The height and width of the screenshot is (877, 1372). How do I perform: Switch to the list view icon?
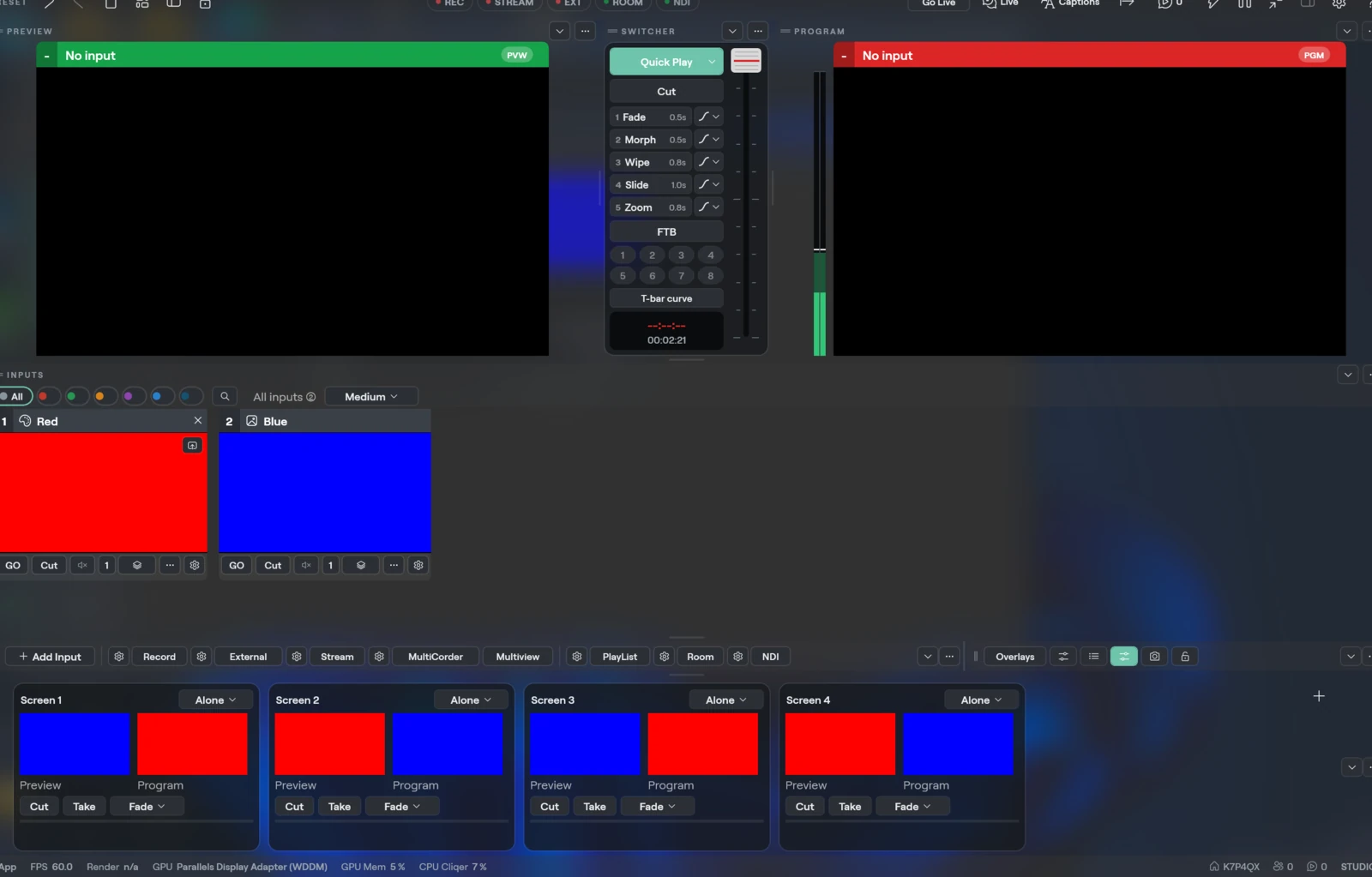(x=1093, y=657)
